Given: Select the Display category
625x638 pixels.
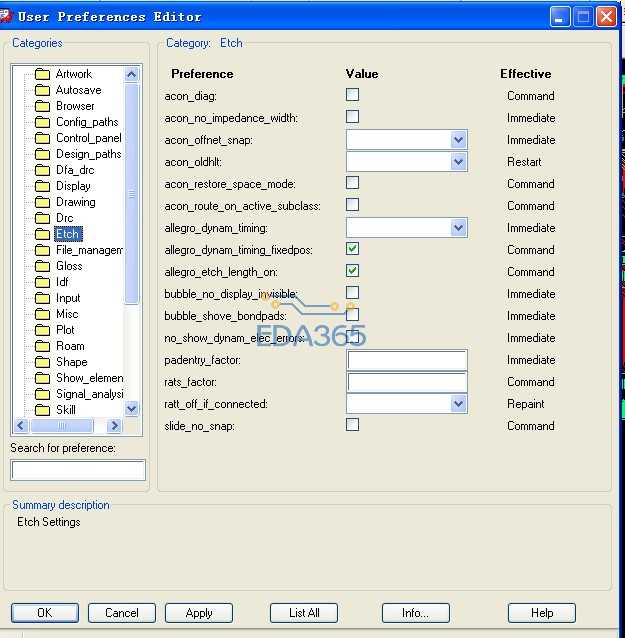Looking at the screenshot, I should coord(73,186).
